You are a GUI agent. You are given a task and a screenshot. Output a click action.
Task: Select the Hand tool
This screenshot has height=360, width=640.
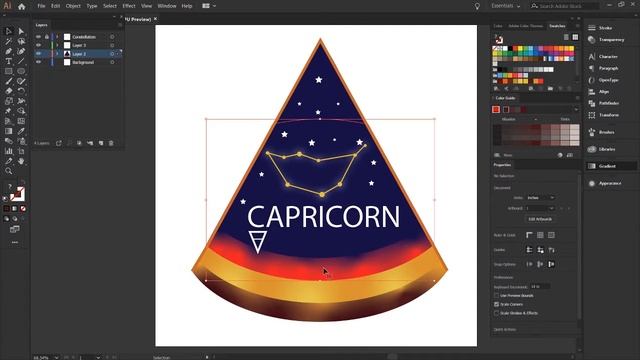(x=21, y=161)
